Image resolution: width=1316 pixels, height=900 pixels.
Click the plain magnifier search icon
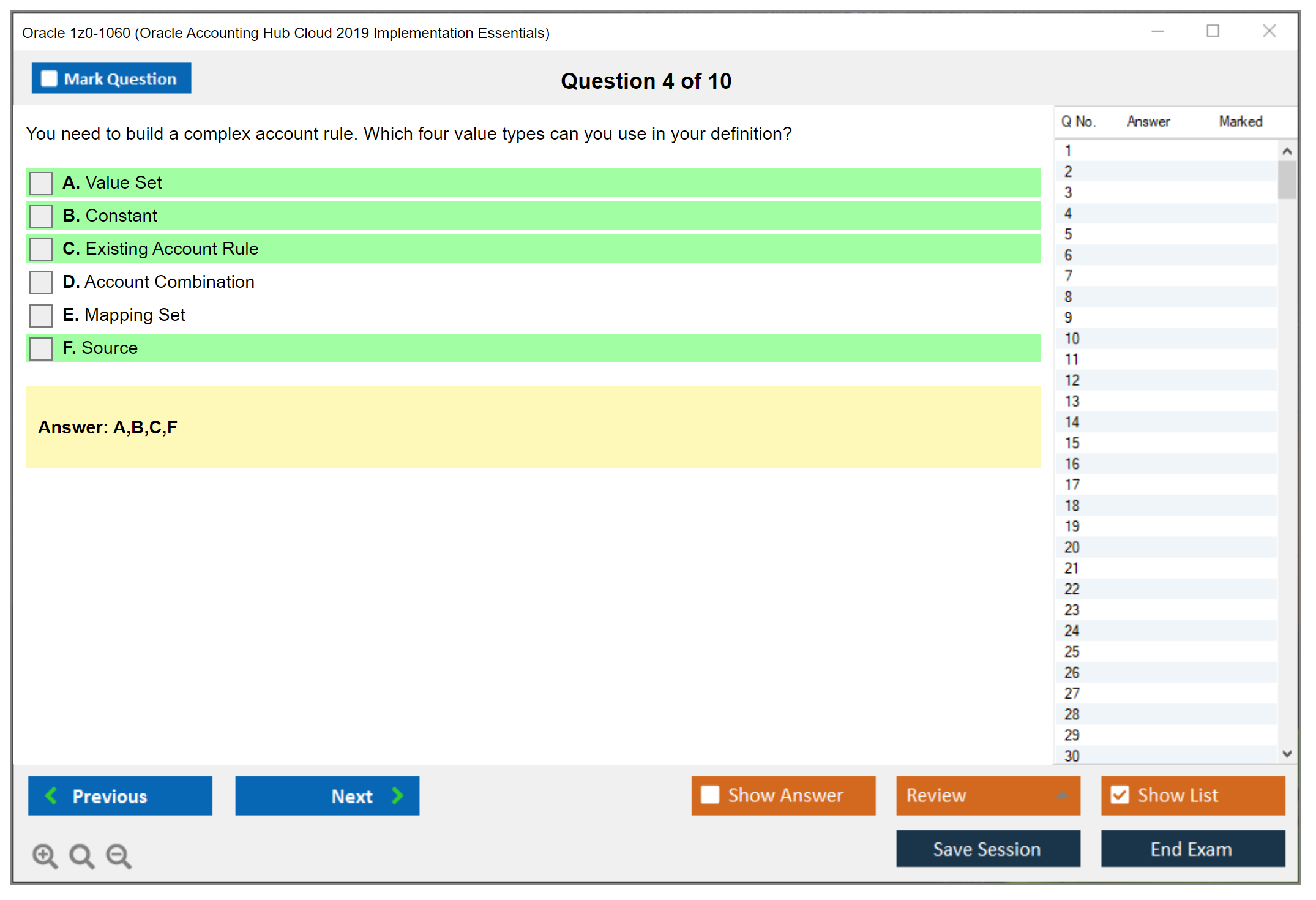[81, 856]
